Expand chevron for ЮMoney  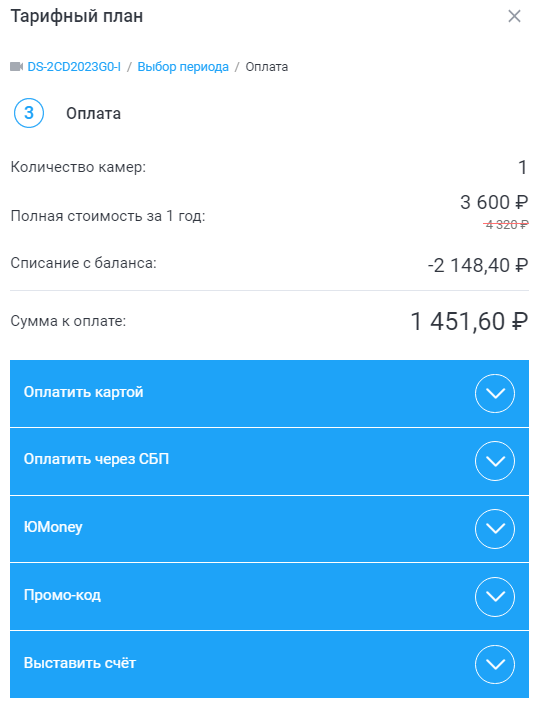pyautogui.click(x=495, y=529)
